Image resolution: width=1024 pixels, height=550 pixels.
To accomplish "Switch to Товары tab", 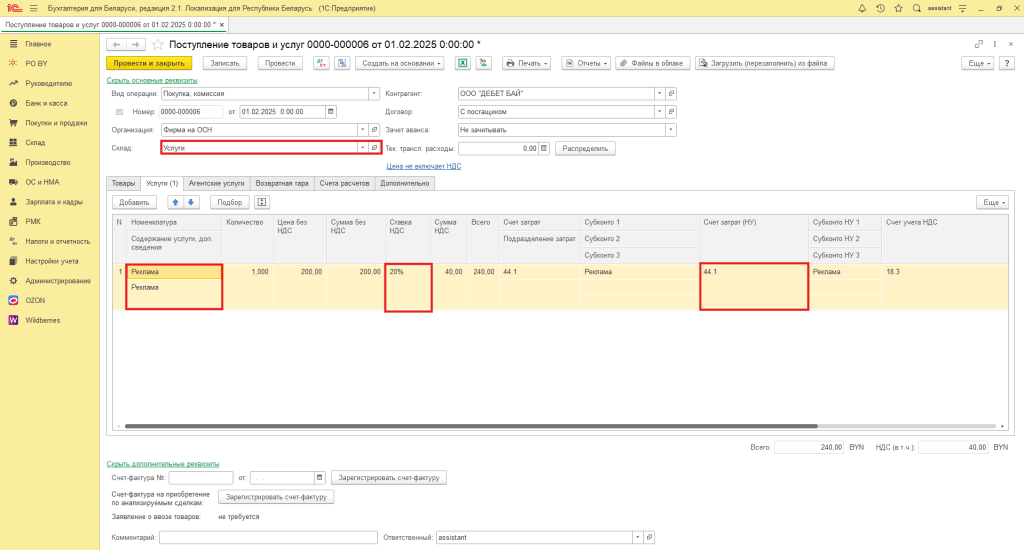I will pos(123,184).
